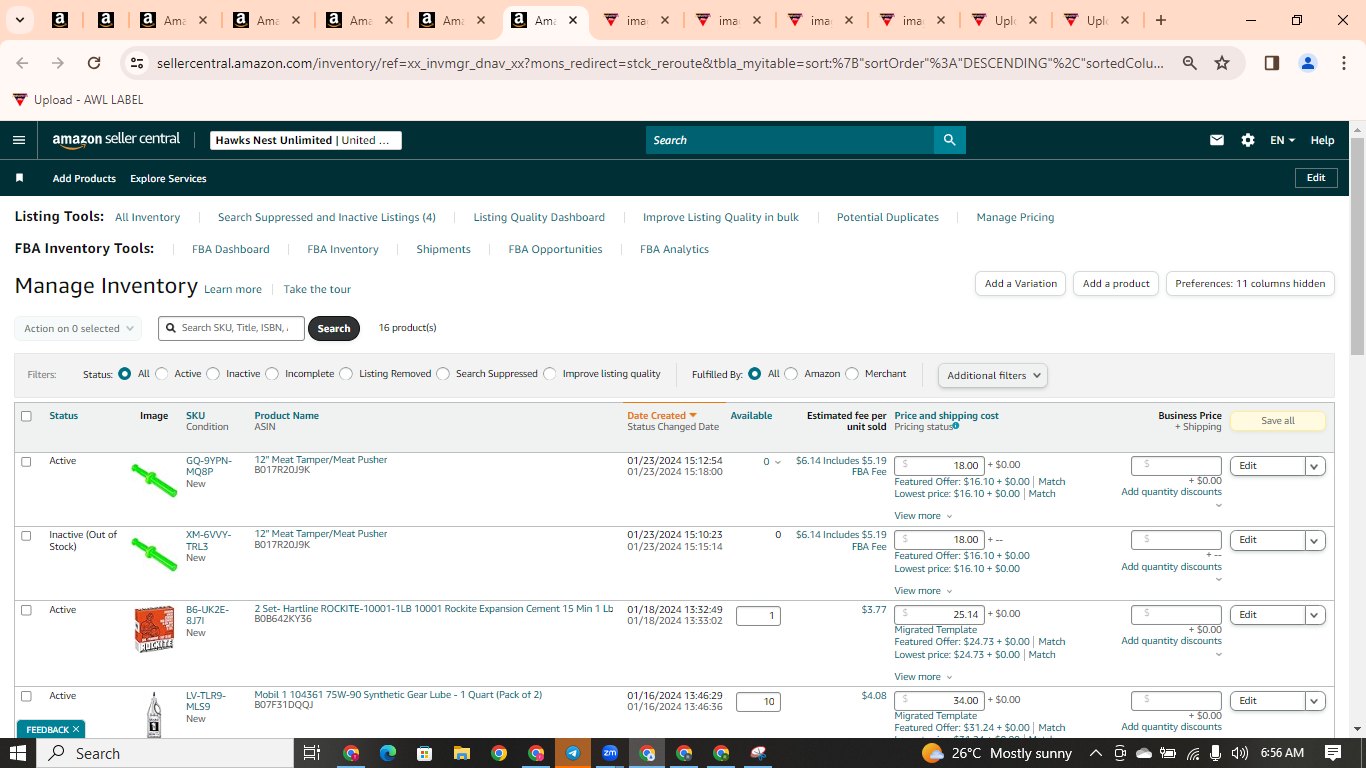Select the Listing Removed status filter

tap(346, 374)
